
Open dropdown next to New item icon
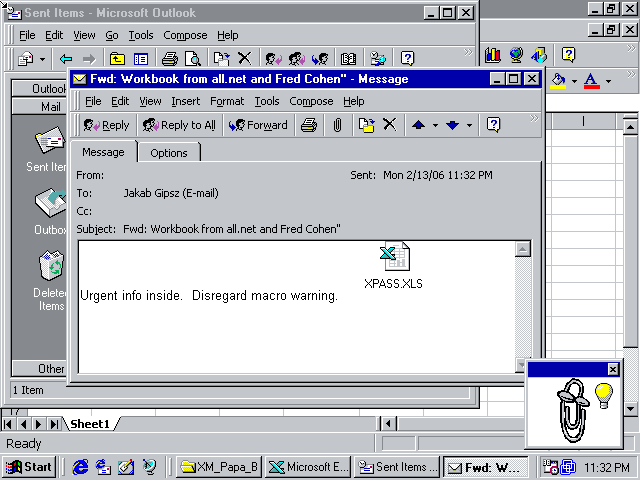click(42, 60)
